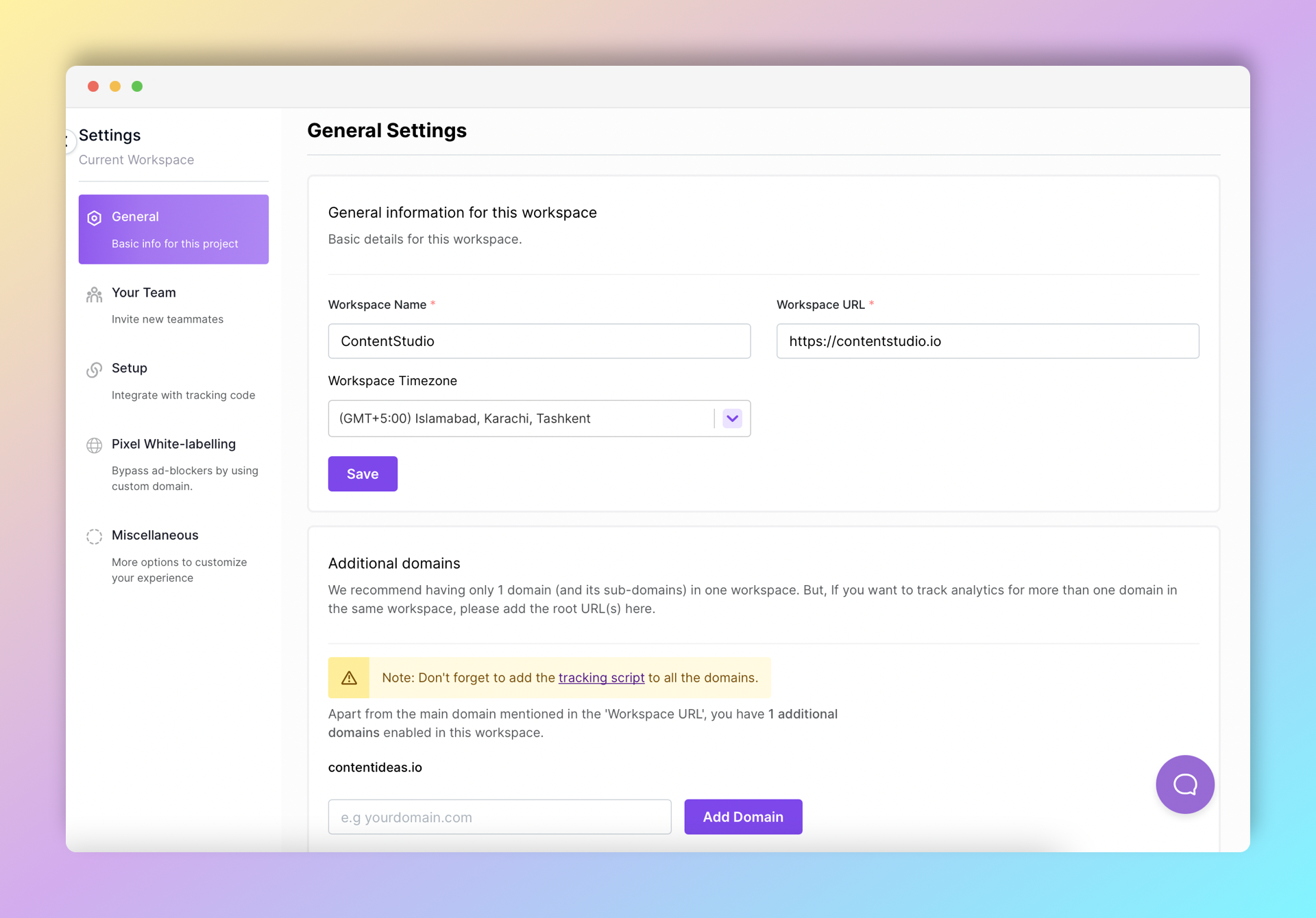Click the Add Domain button
Screen dimensions: 1316x918
pyautogui.click(x=743, y=817)
